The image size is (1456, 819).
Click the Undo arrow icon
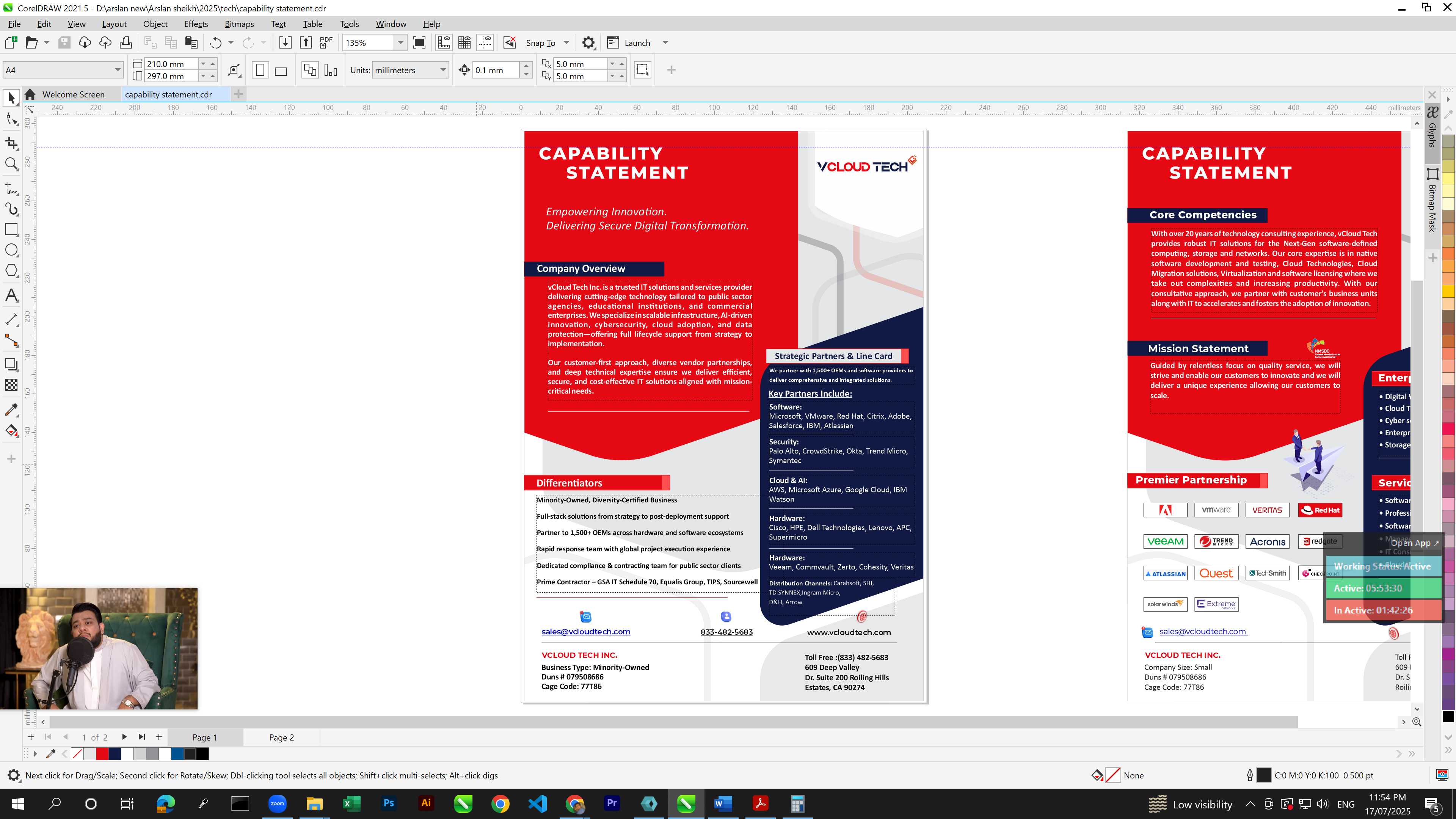(215, 42)
